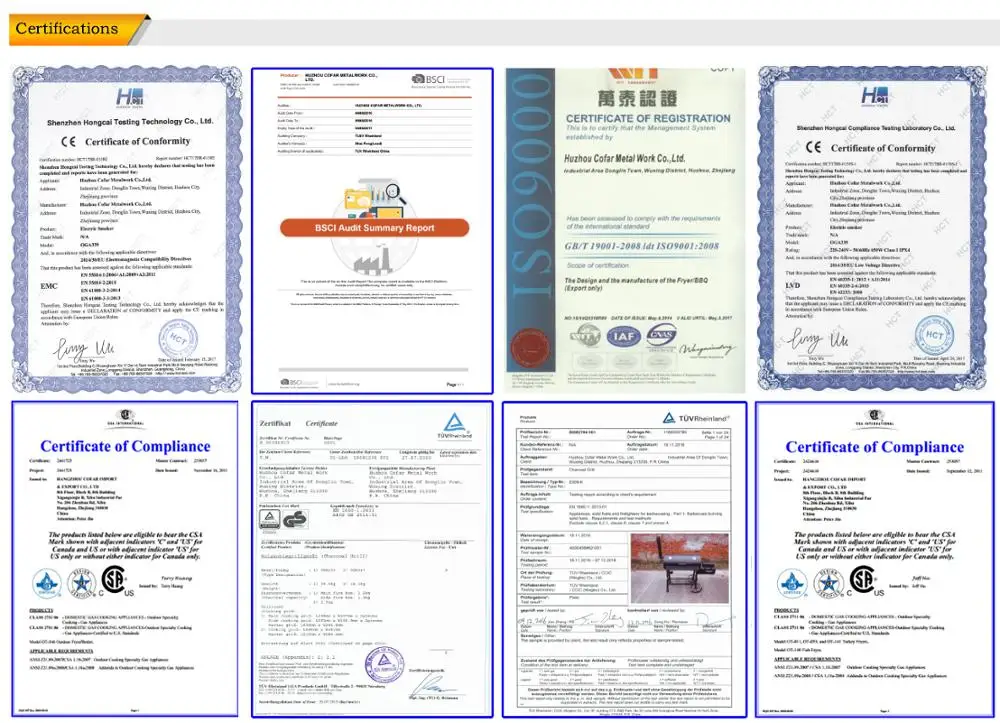Click 'Shenzhen Hongcai Testing Technology Co., Ltd.' heading
The image size is (1000, 723).
130,121
